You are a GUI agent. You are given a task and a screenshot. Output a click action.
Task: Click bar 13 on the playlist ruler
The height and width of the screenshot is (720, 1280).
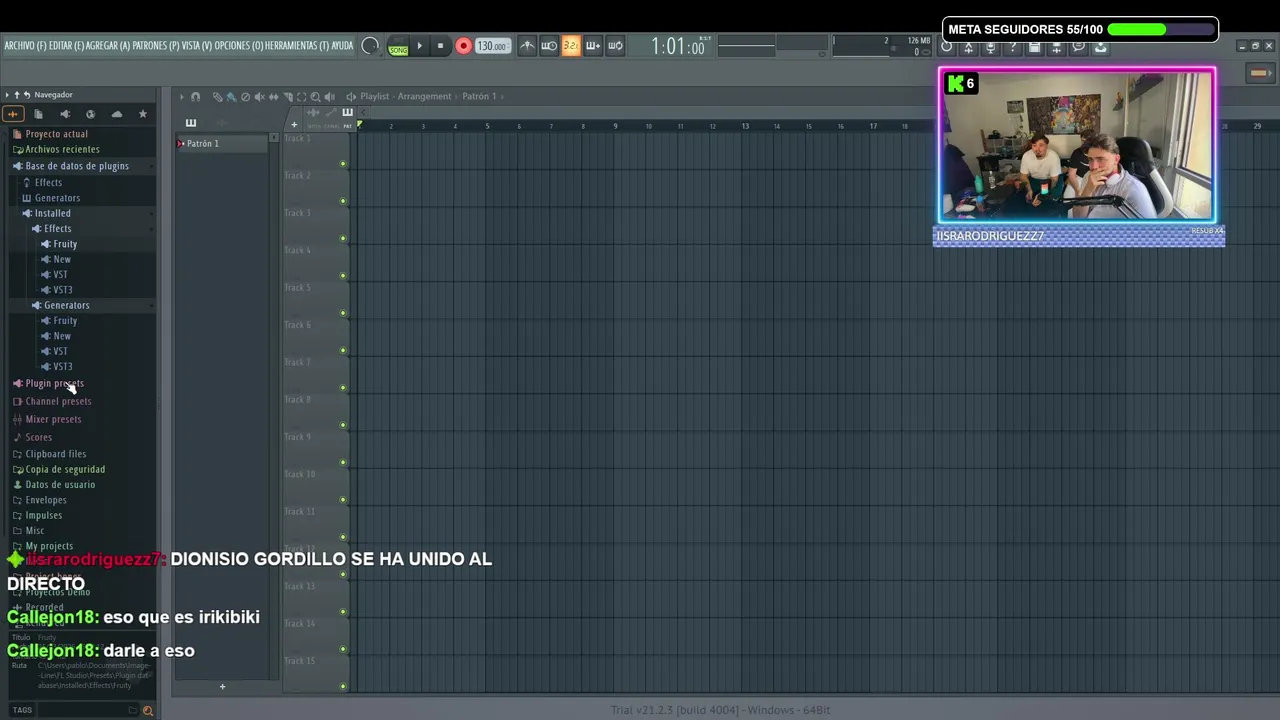(x=745, y=126)
